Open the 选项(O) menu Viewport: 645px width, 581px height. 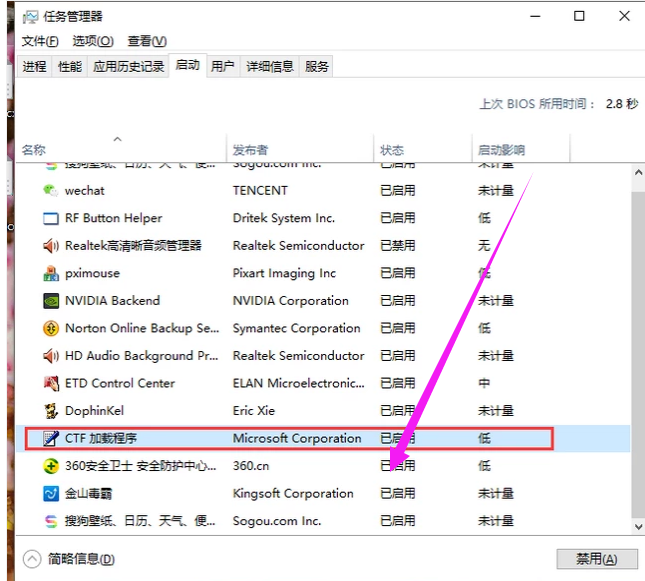[x=93, y=41]
